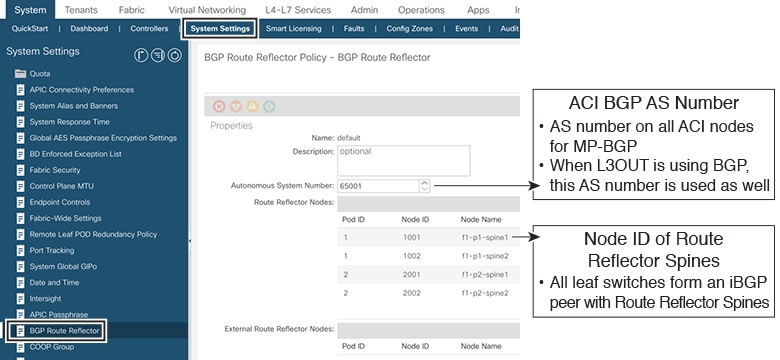Click the first System Settings toolbar icon

[x=141, y=55]
